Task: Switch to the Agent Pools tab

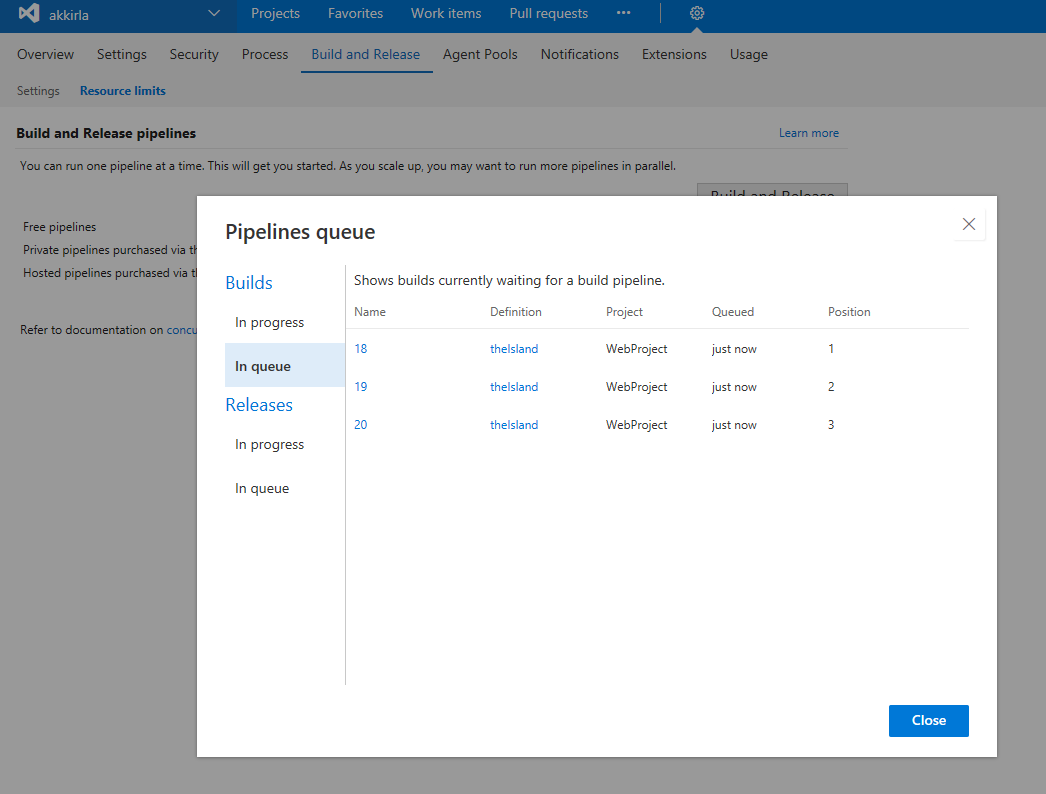Action: [480, 55]
